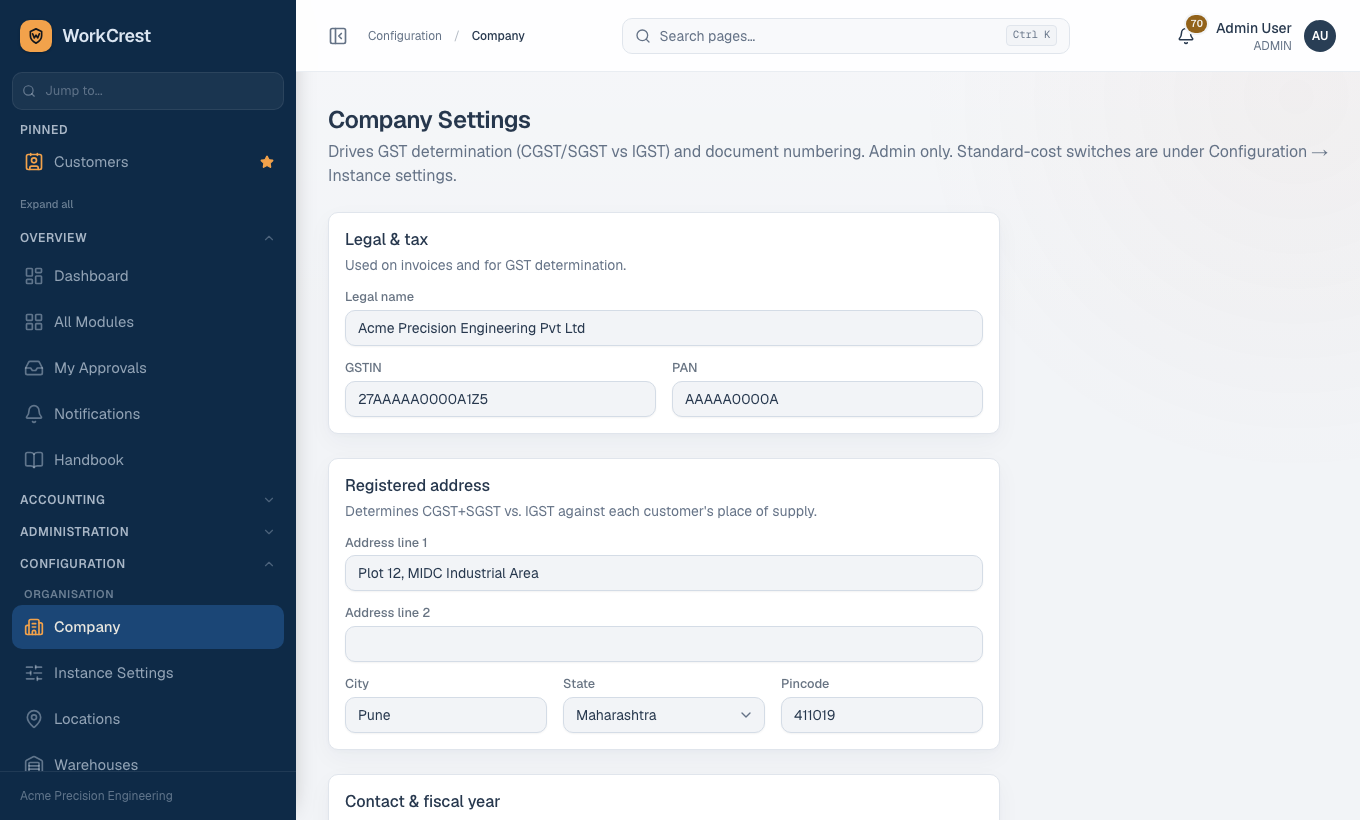Click the Legal name input field

tap(664, 328)
